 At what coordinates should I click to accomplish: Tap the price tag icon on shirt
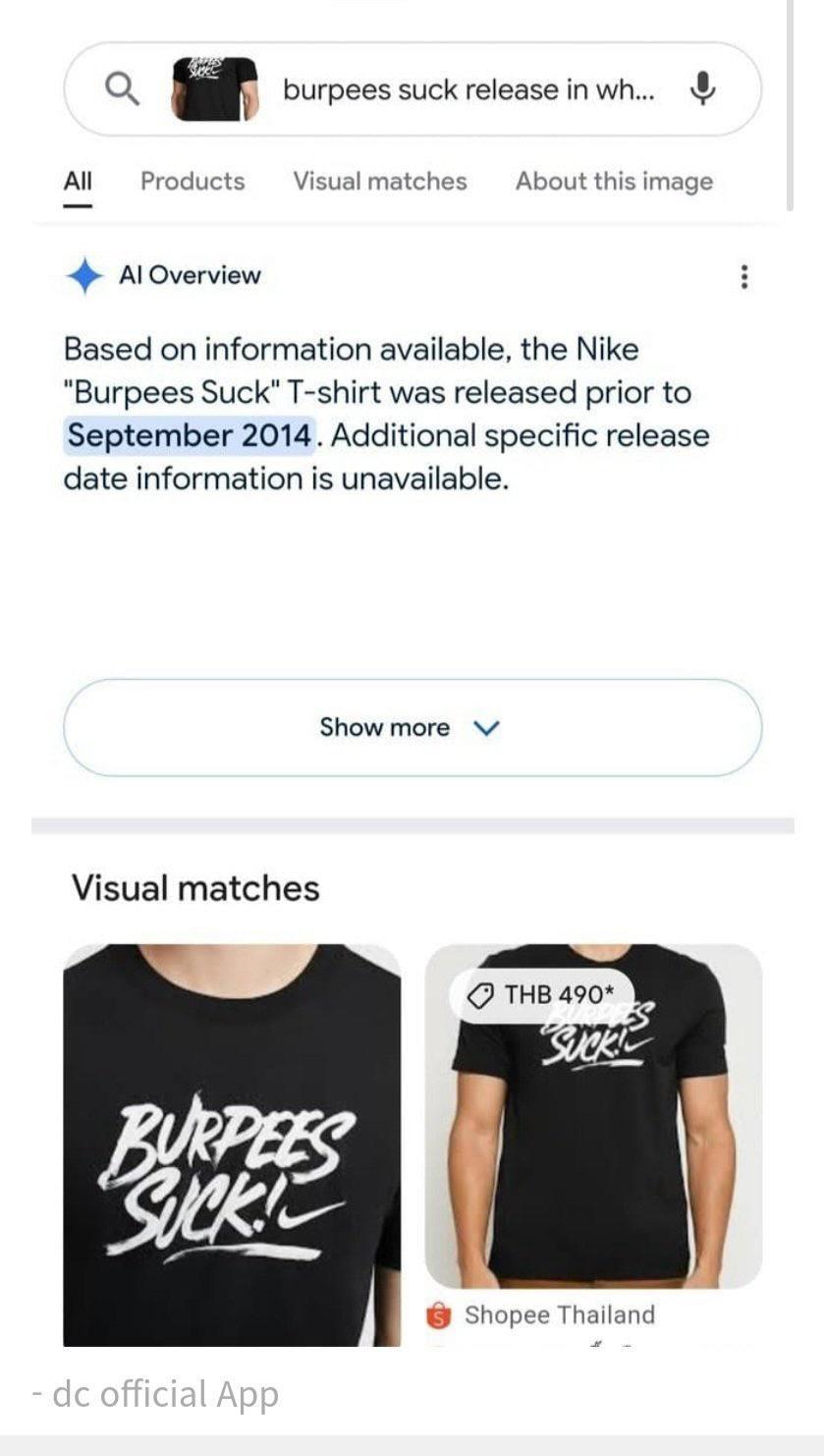click(479, 995)
